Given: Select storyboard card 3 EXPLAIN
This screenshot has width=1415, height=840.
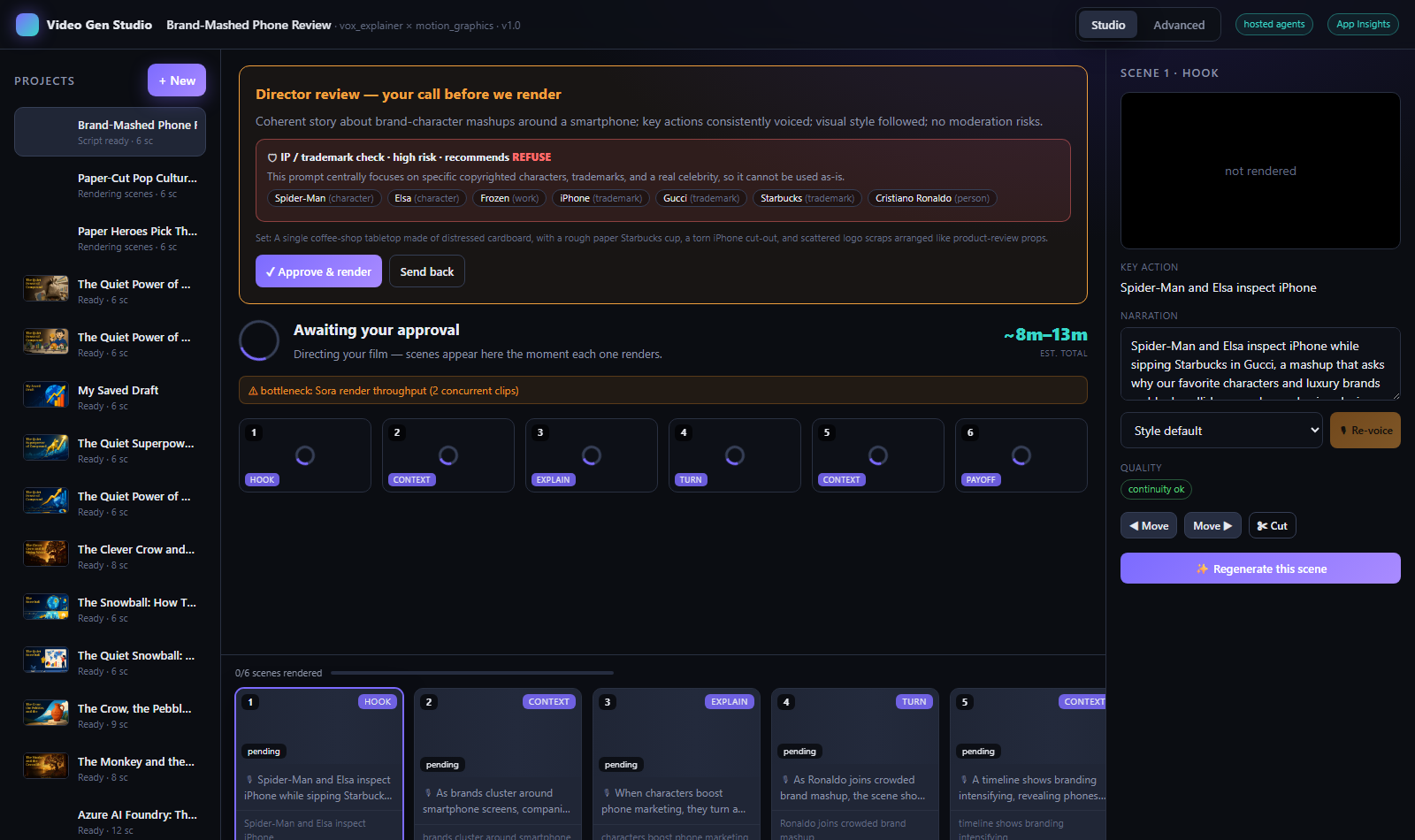Looking at the screenshot, I should tap(677, 765).
